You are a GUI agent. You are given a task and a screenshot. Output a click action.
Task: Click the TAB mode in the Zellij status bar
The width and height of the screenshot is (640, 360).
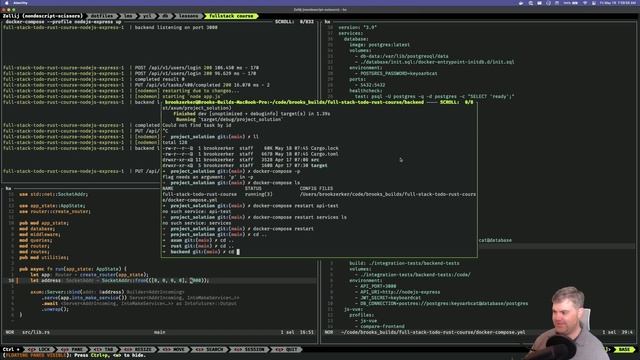coord(104,349)
